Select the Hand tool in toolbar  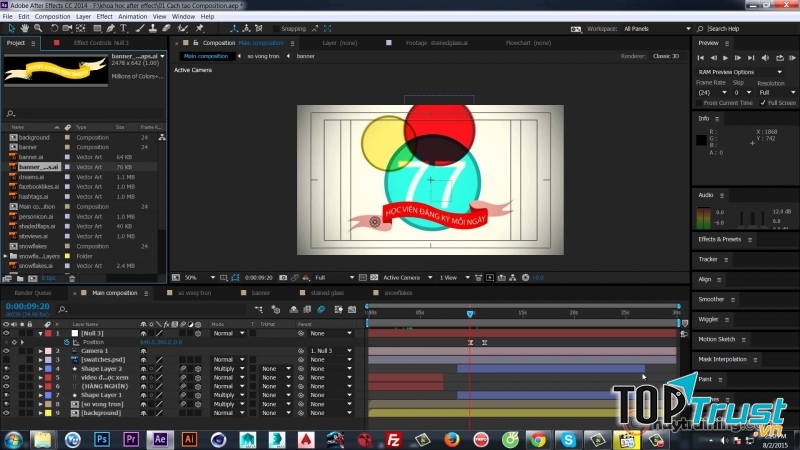(24, 29)
